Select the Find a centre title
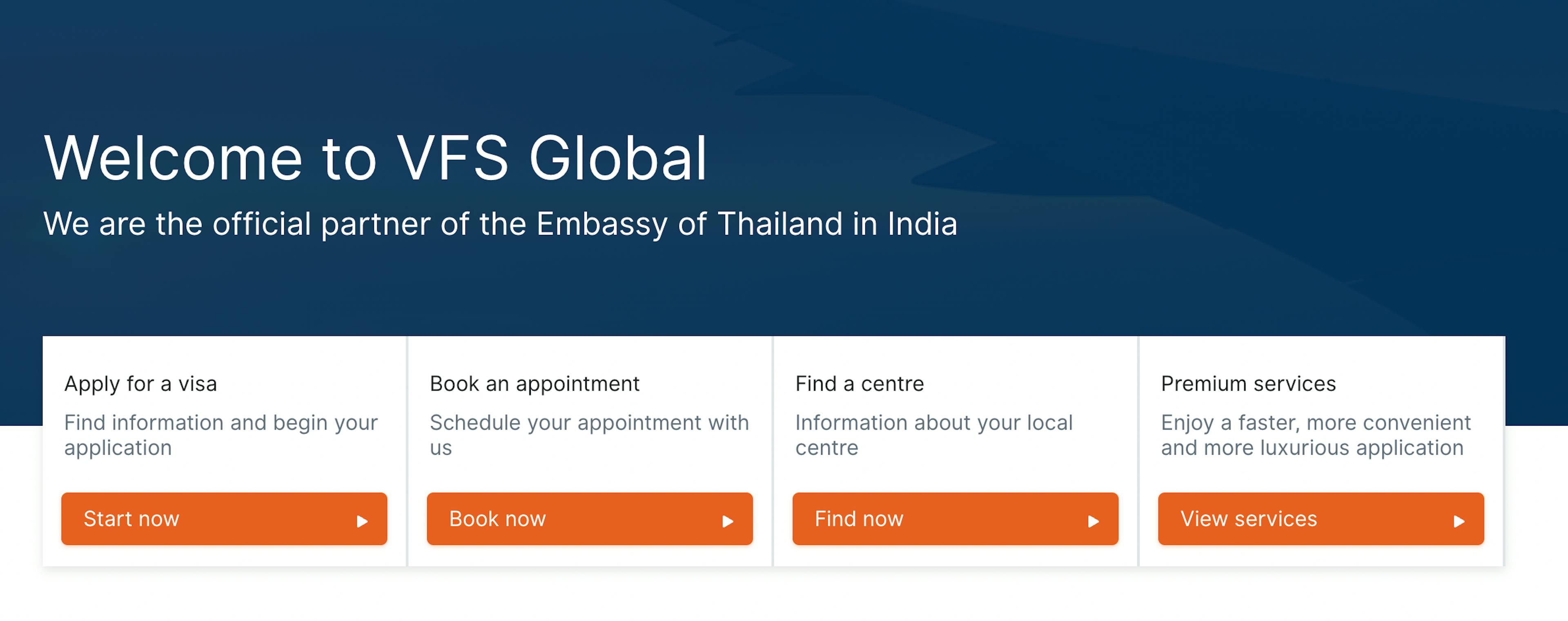The height and width of the screenshot is (621, 1568). pyautogui.click(x=860, y=384)
